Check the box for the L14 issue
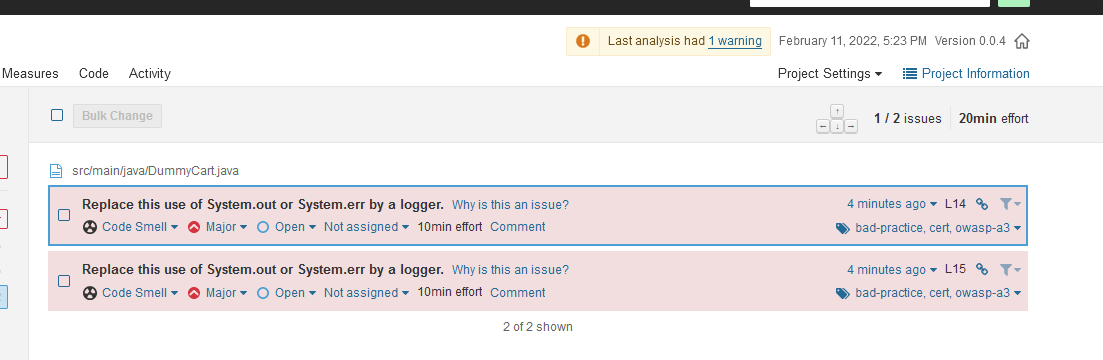Screen dimensions: 1103x360 click(63, 215)
